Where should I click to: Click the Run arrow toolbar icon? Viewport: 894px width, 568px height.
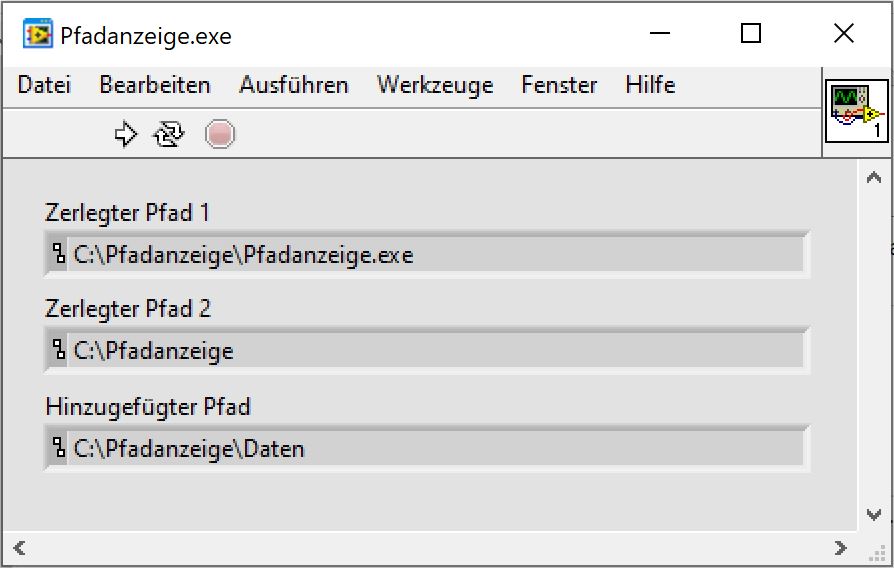[126, 134]
